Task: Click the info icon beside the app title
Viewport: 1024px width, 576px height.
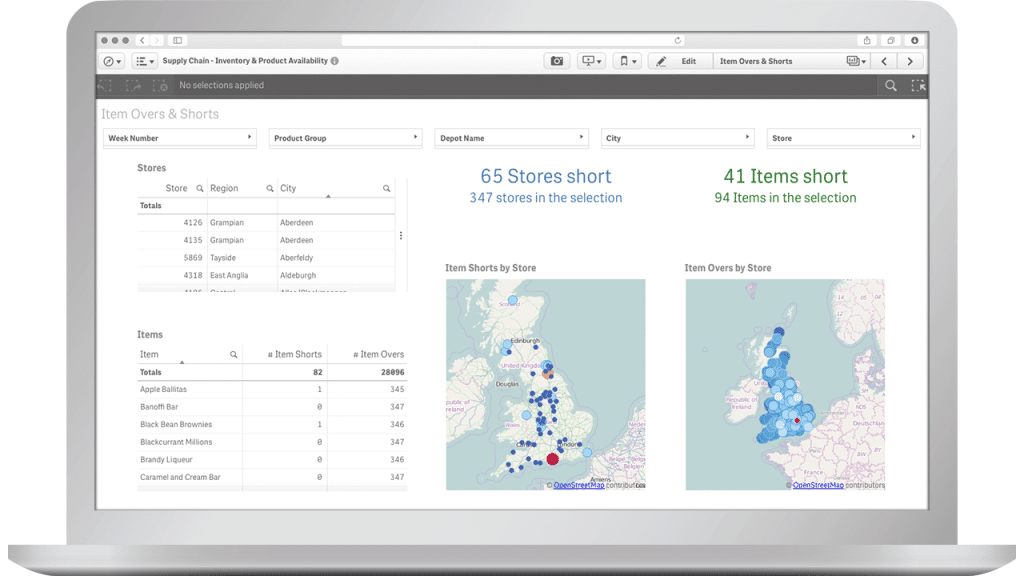Action: pyautogui.click(x=336, y=61)
